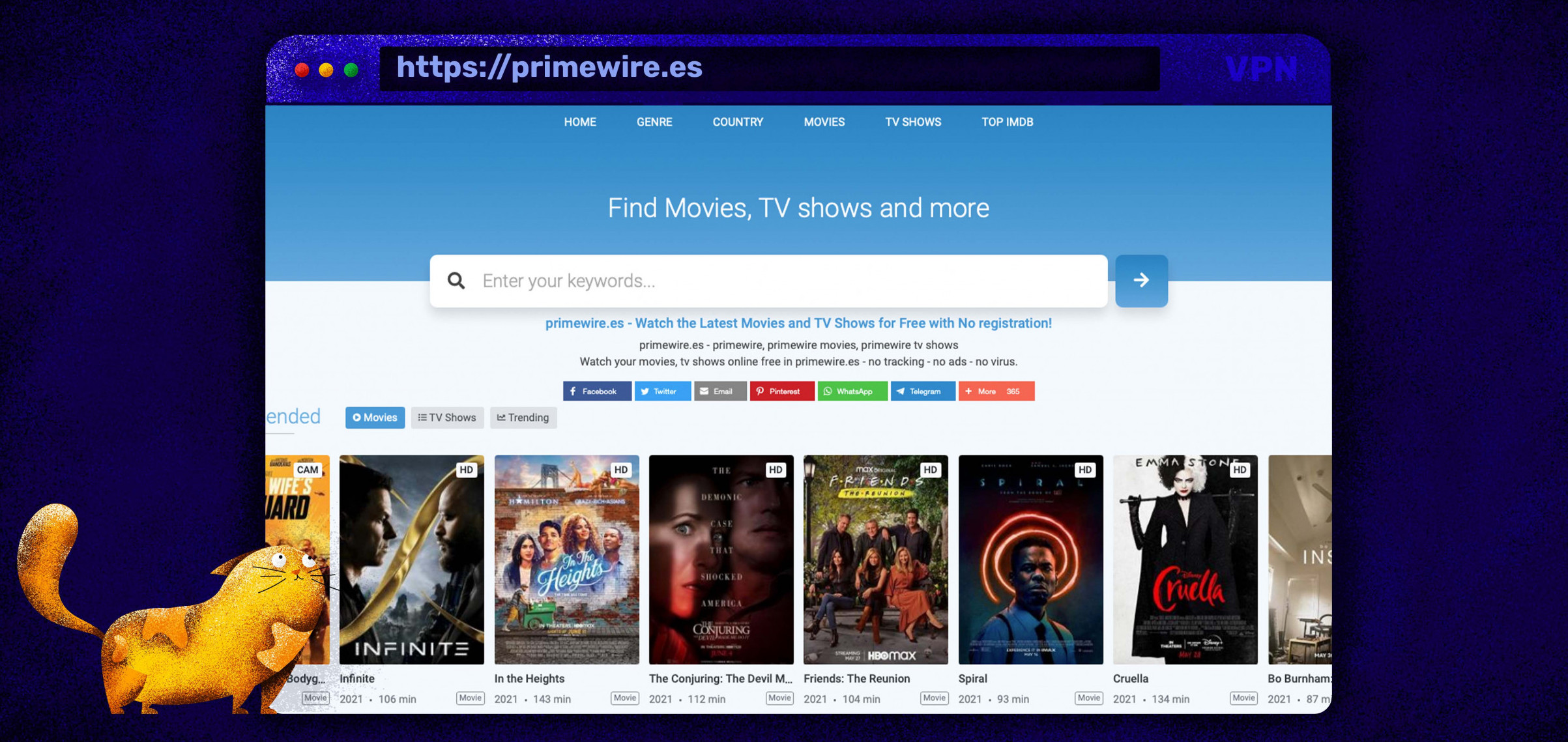
Task: Click the Movie tag under Spiral
Action: 1089,698
